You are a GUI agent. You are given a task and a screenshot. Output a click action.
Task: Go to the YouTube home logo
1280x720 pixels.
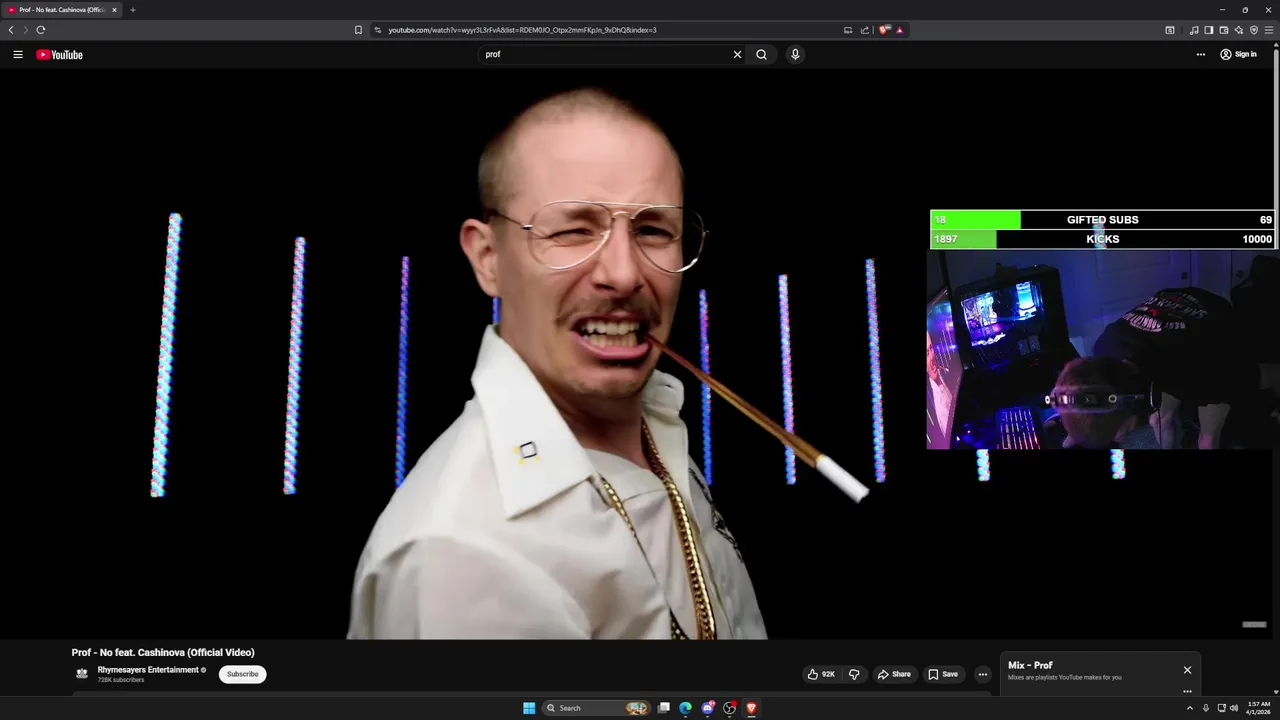click(60, 54)
